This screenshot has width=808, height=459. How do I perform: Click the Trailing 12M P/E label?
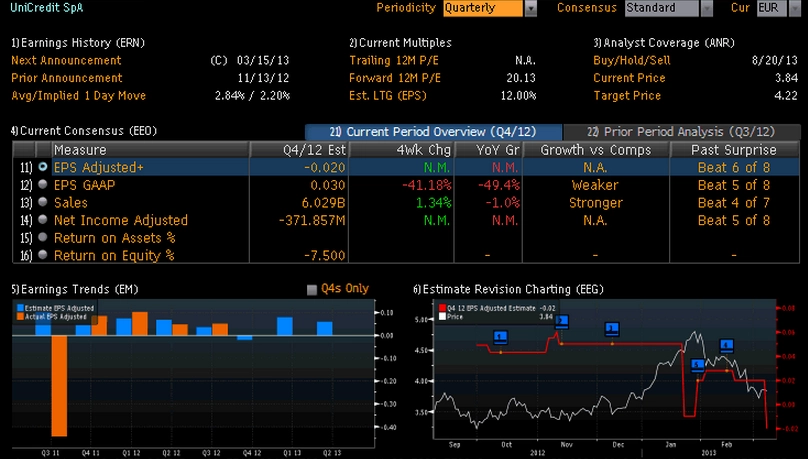[x=394, y=60]
